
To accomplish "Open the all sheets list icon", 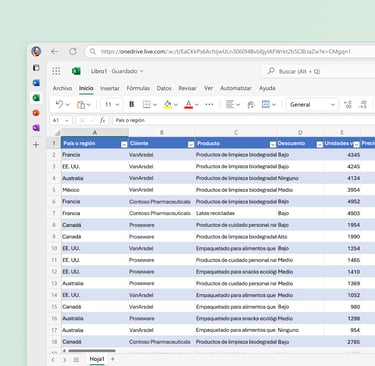I will 76,359.
